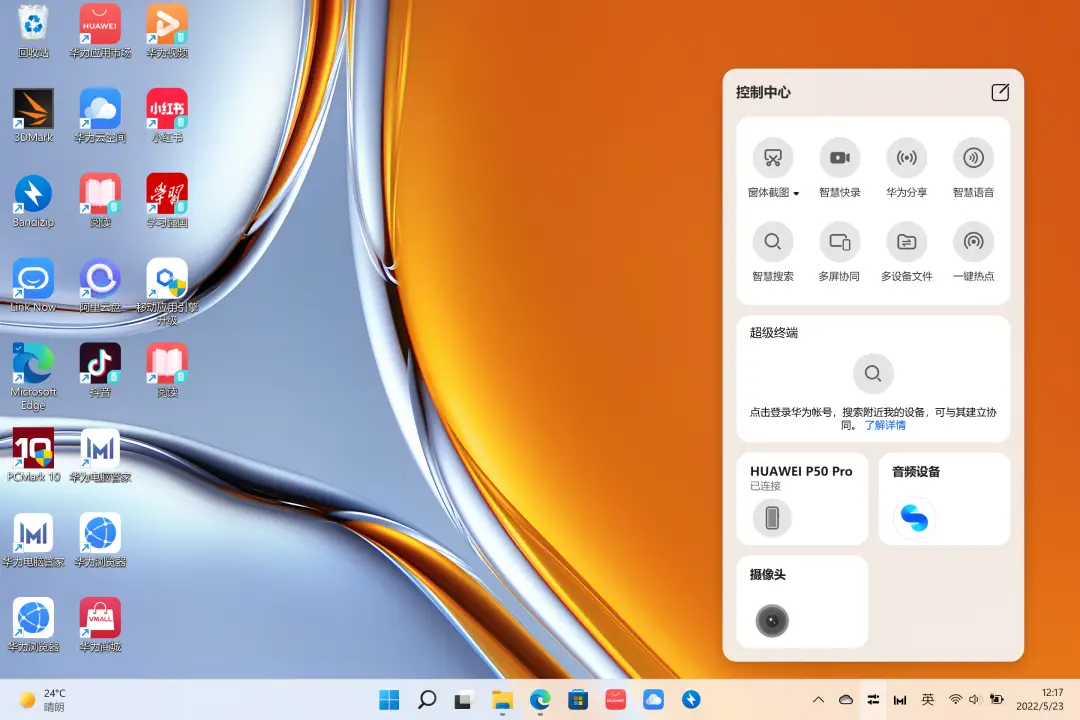This screenshot has width=1080, height=720.
Task: Open the taskbar search magnifier
Action: [427, 700]
